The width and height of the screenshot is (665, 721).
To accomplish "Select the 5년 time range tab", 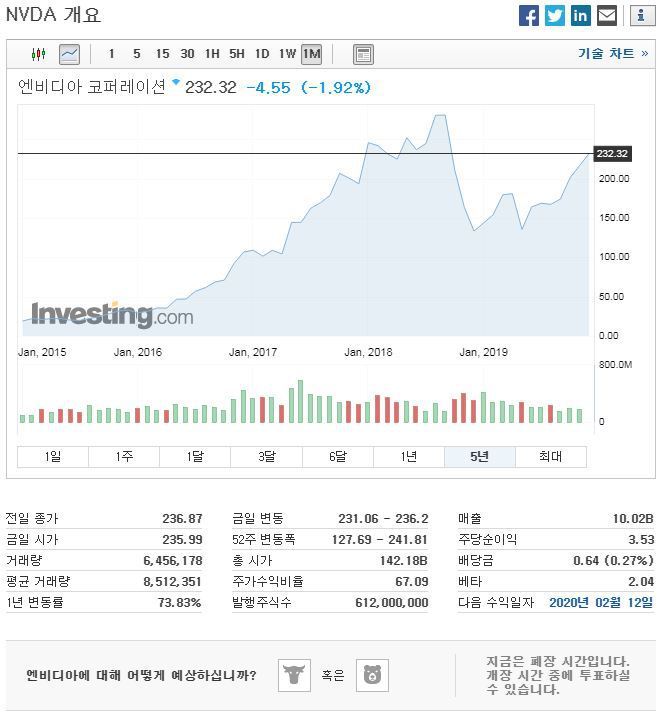I will [x=480, y=457].
